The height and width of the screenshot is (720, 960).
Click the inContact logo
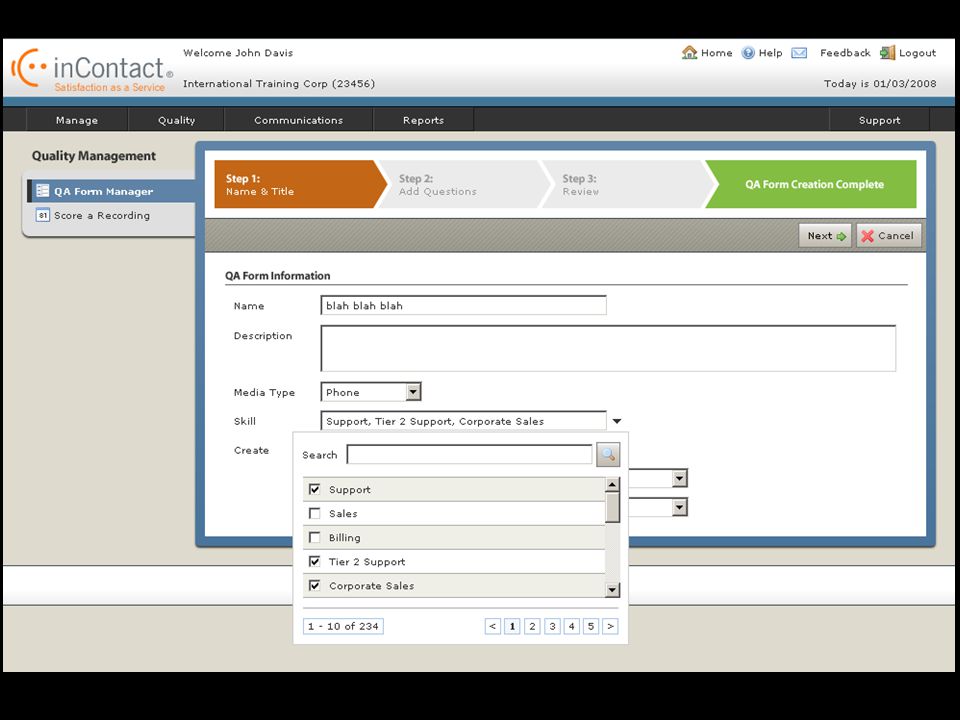tap(92, 69)
